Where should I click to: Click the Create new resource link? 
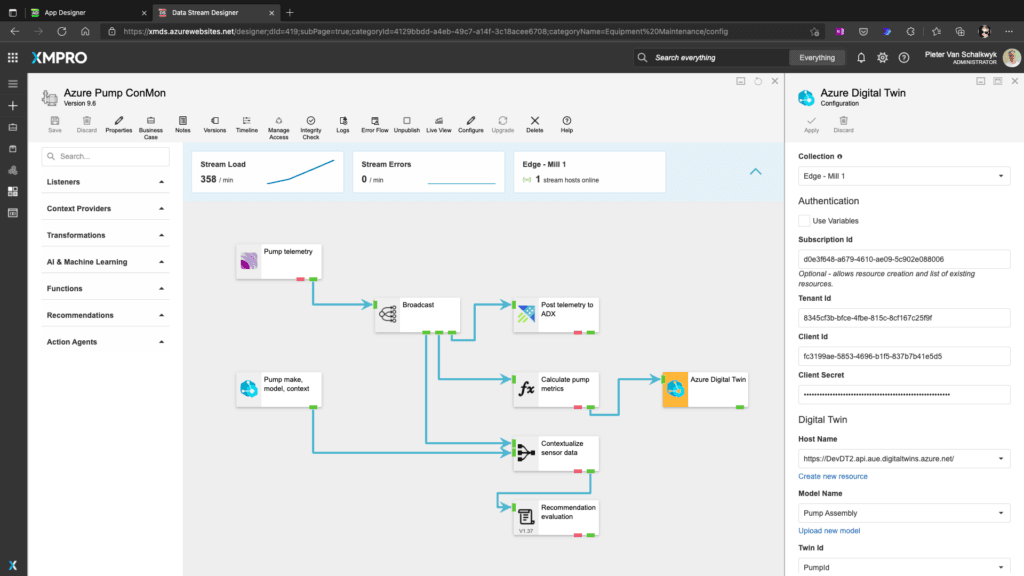click(x=832, y=476)
